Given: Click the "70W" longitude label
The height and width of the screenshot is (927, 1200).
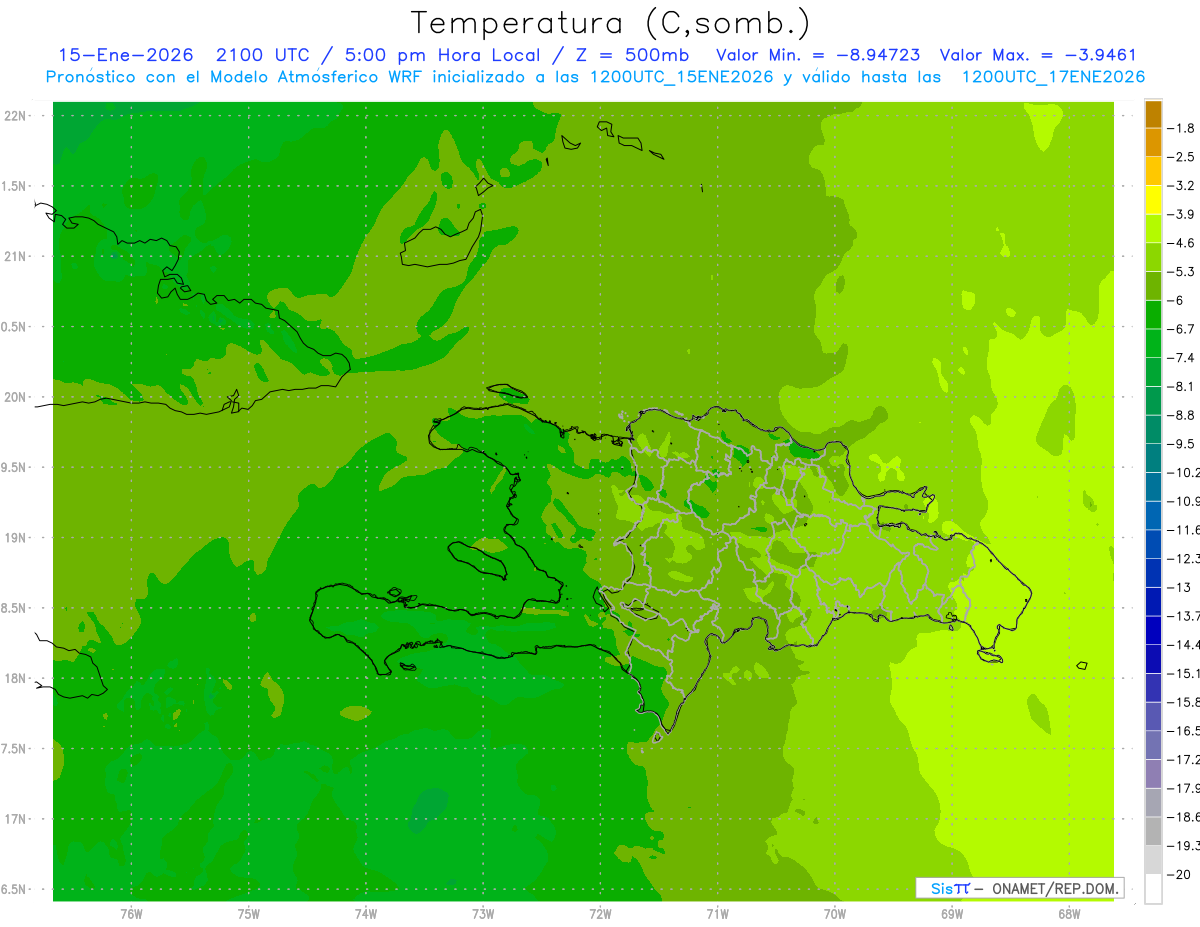Looking at the screenshot, I should coord(835,914).
